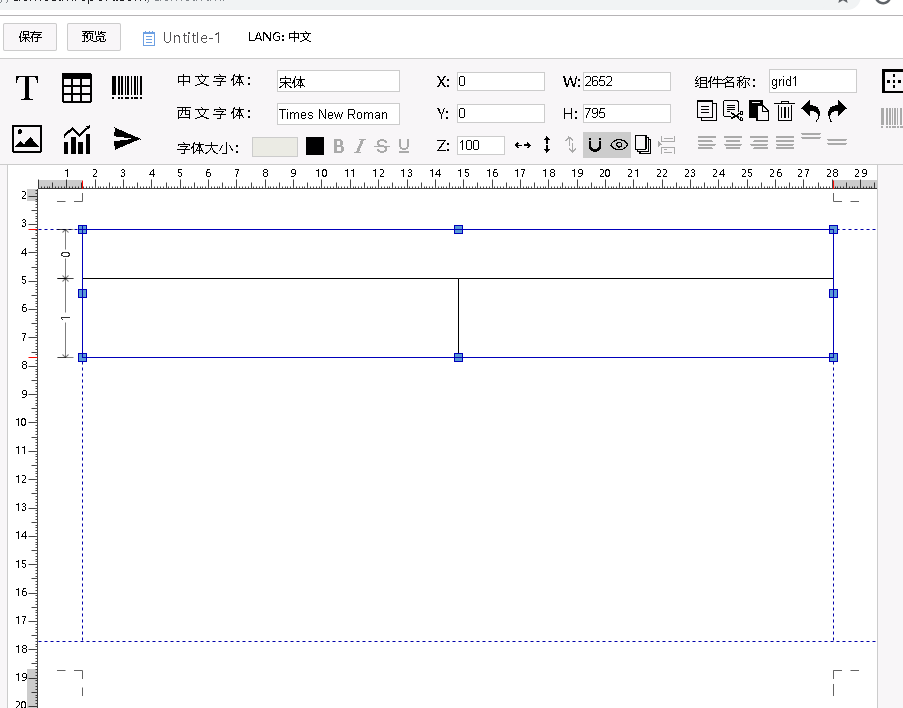Click the align text center icon
Screen dimensions: 903x708
pyautogui.click(x=733, y=142)
